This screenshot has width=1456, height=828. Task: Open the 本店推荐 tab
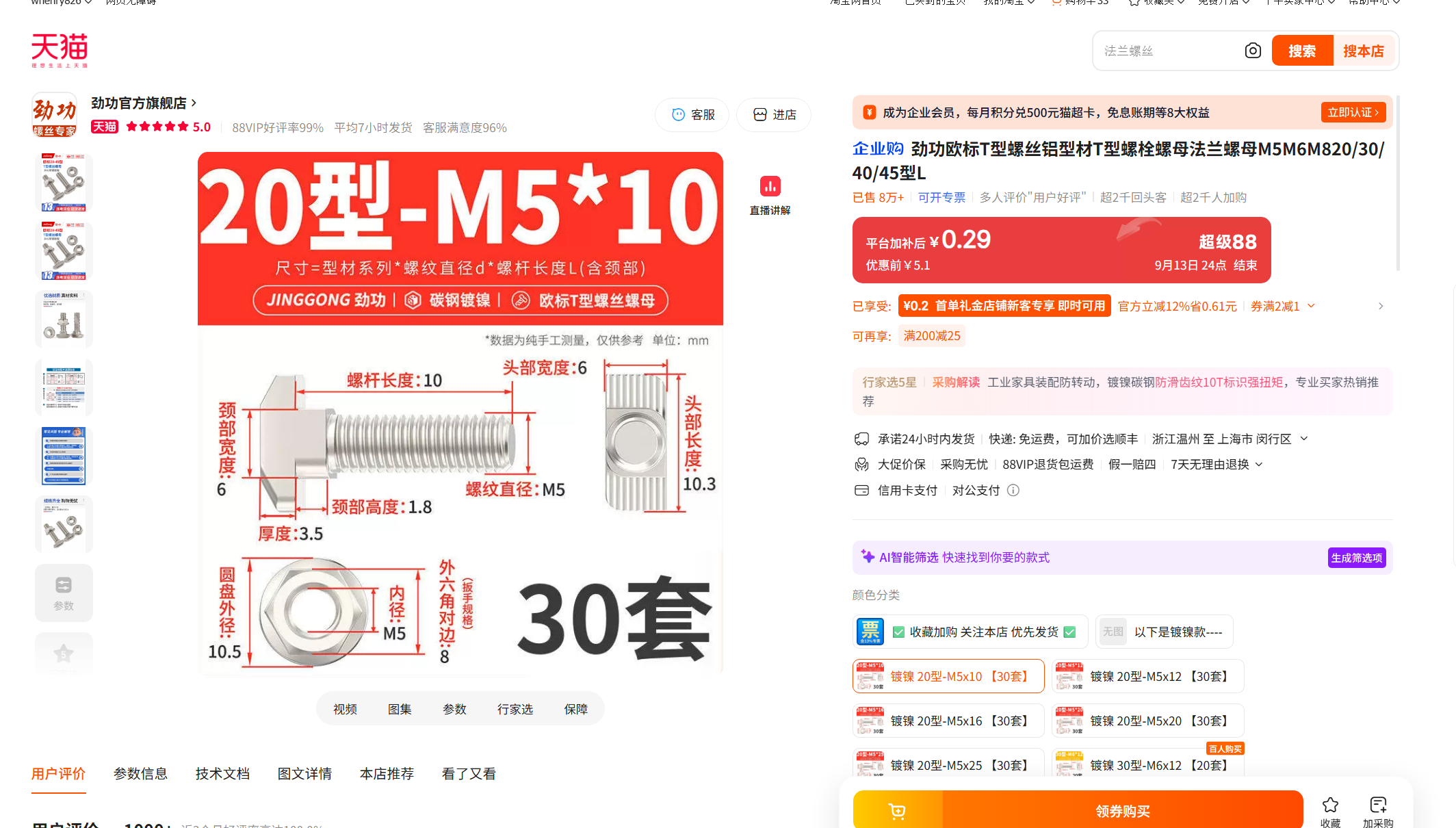(387, 774)
